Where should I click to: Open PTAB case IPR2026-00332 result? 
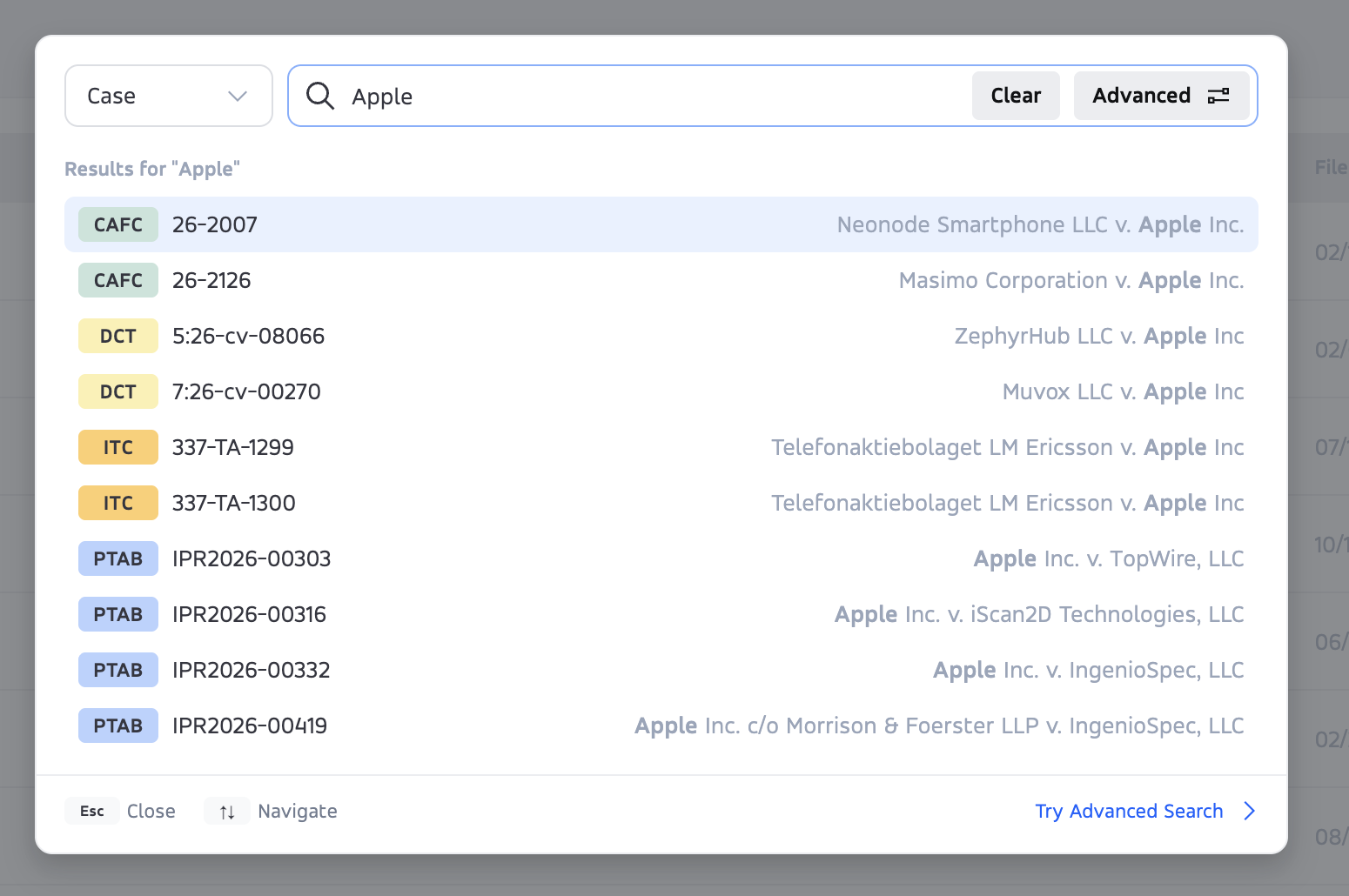[661, 670]
